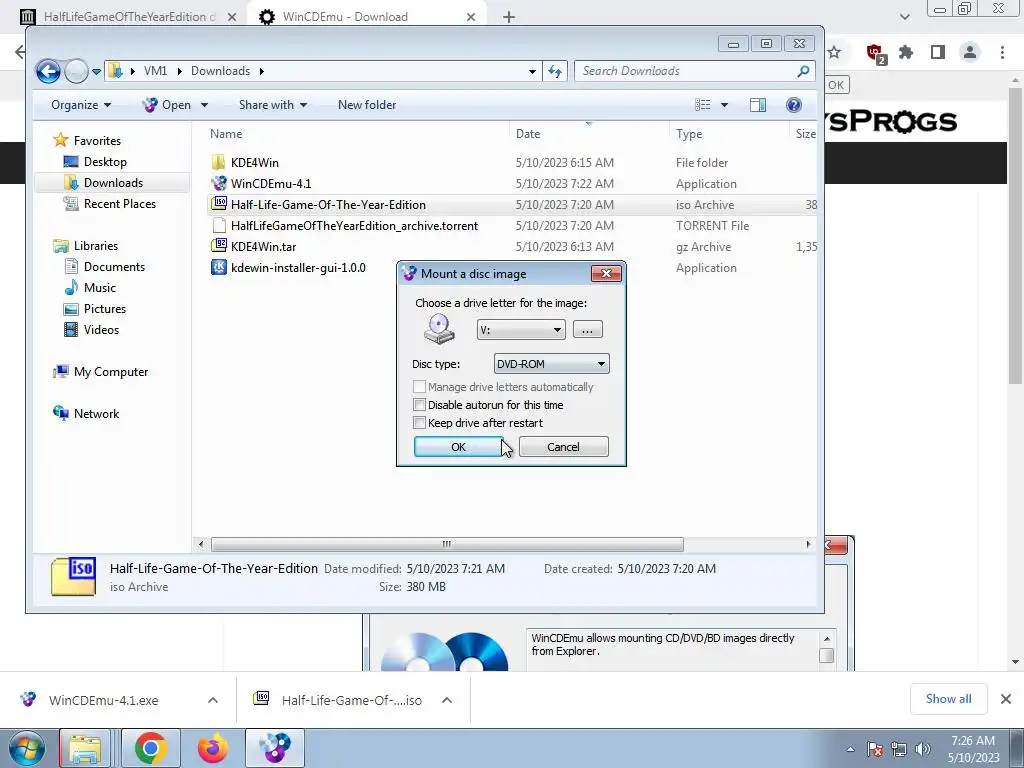Click the search magnifier in Search Downloads
This screenshot has height=768, width=1024.
803,71
